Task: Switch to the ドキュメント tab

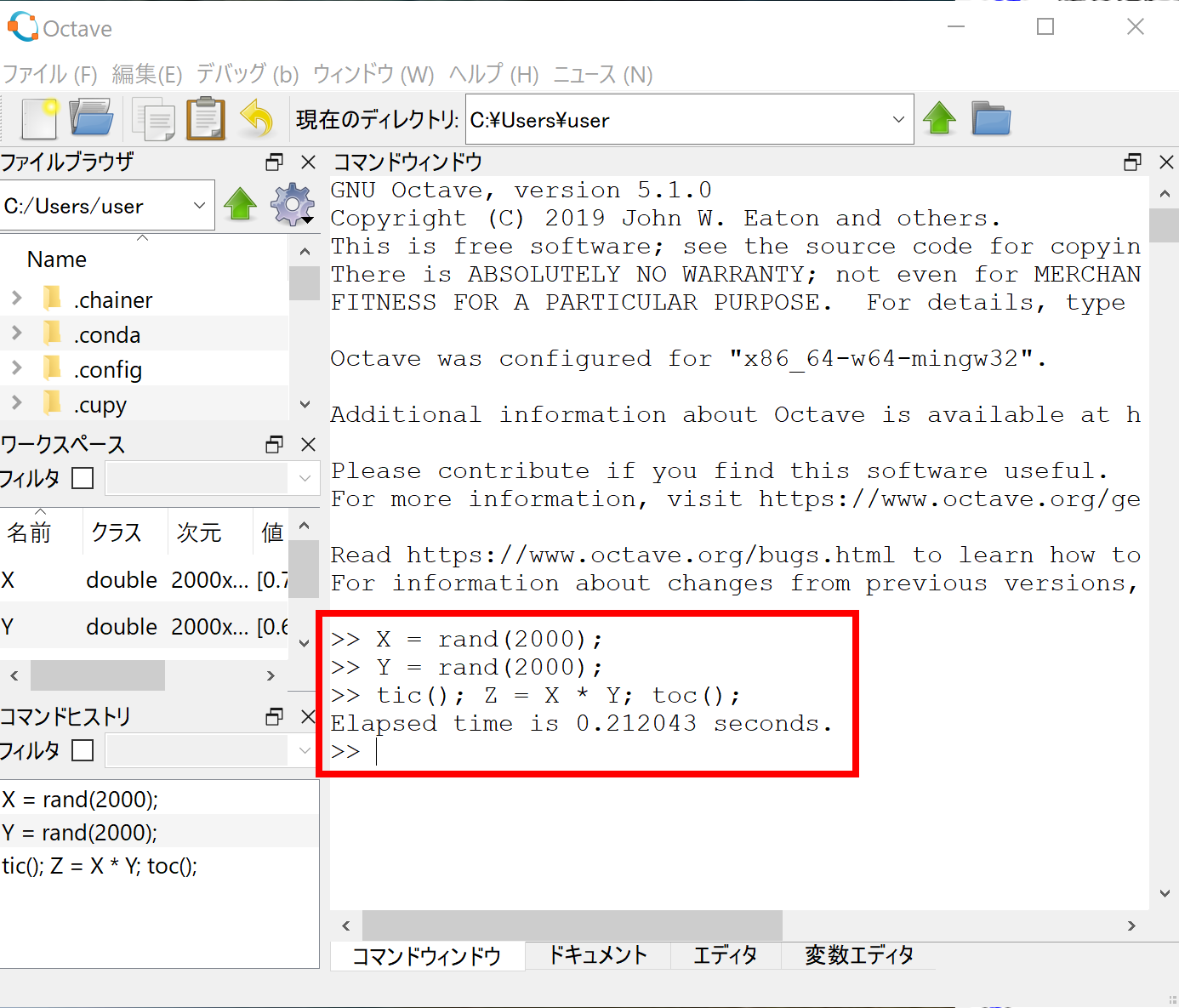Action: 598,955
